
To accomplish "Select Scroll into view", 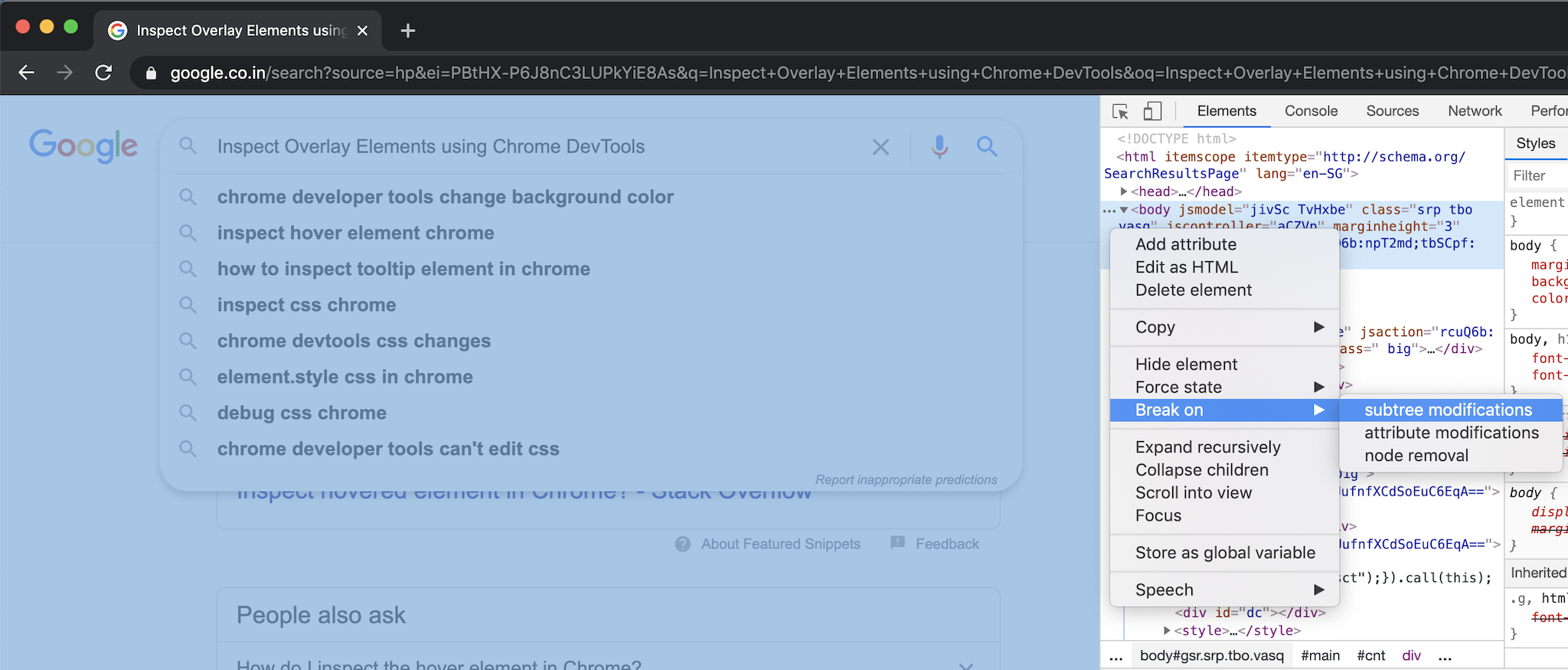I will click(x=1224, y=493).
